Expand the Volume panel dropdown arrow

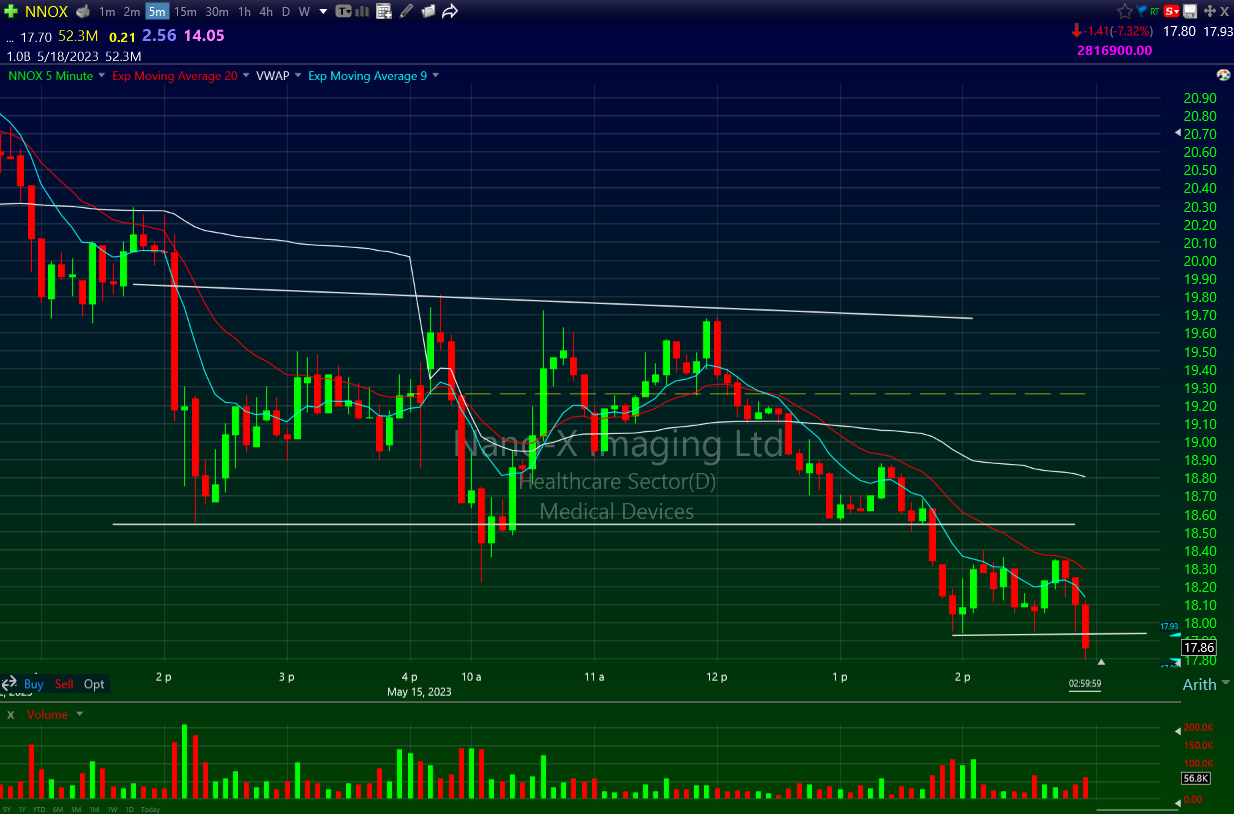(80, 715)
